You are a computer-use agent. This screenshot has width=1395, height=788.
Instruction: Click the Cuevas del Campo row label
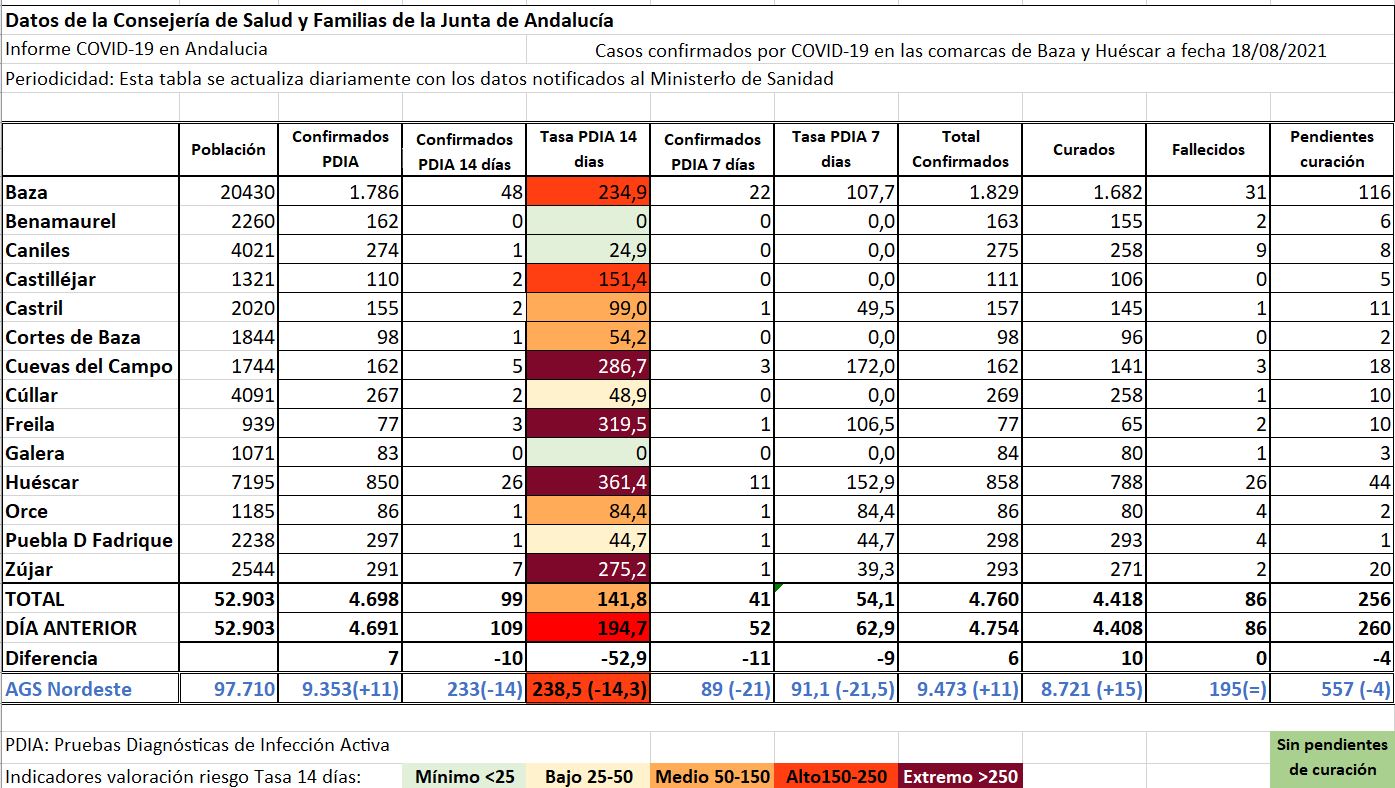[x=90, y=367]
